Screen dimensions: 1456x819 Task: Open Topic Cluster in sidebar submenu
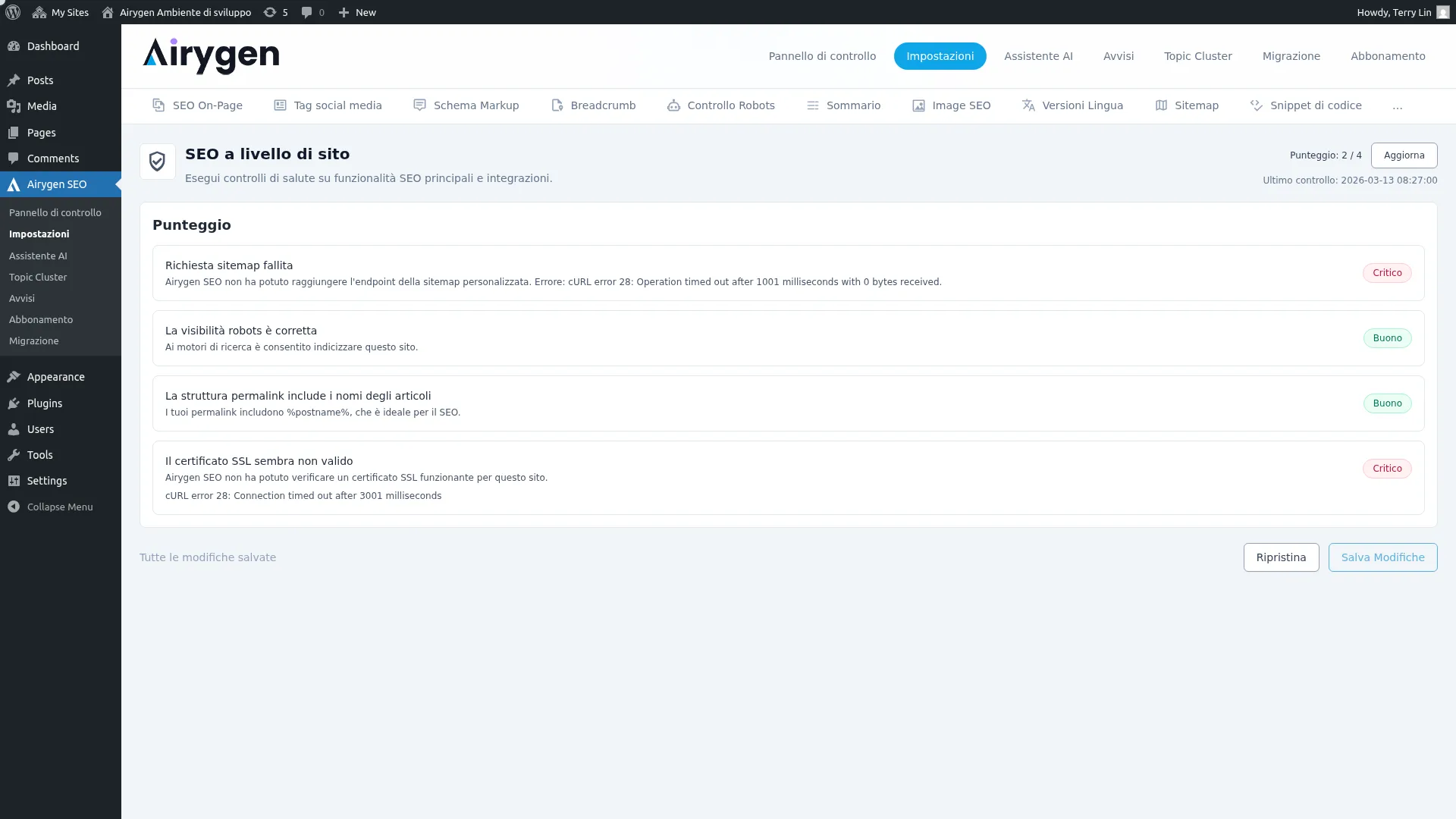coord(38,278)
